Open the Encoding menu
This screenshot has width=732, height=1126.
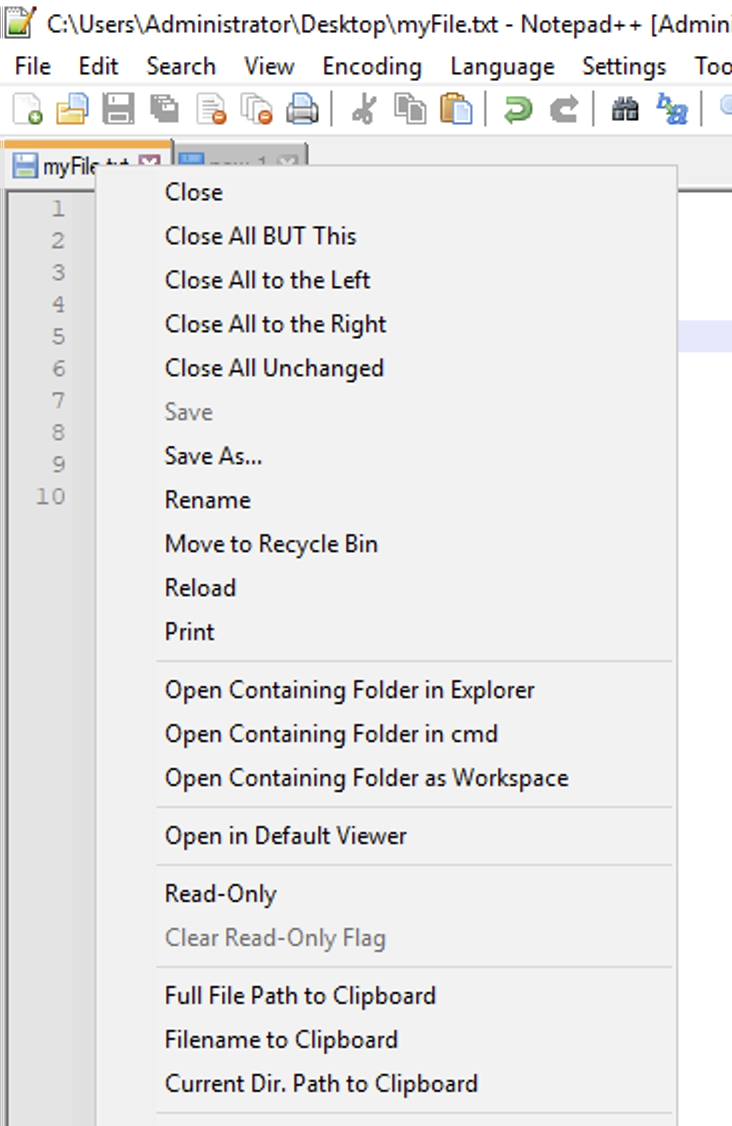[x=371, y=66]
